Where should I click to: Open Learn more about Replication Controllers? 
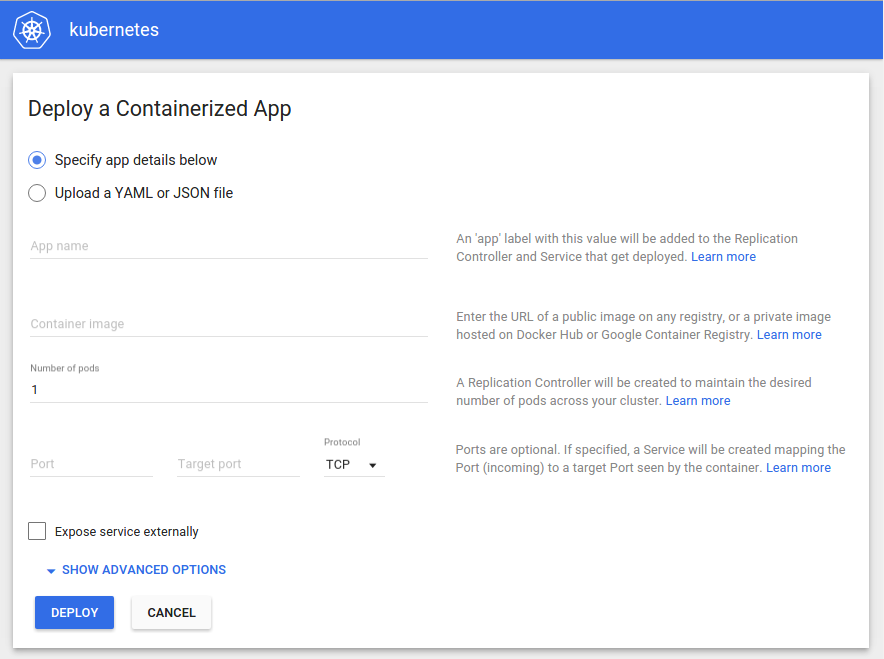click(x=698, y=400)
